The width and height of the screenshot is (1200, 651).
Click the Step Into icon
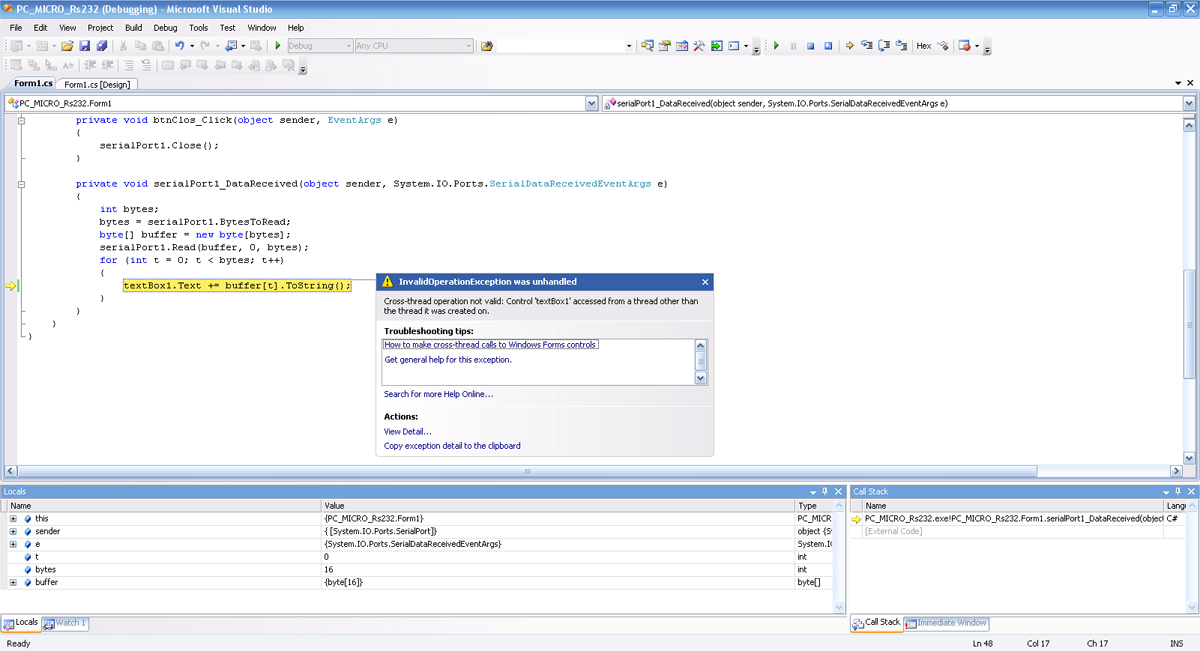pyautogui.click(x=867, y=46)
